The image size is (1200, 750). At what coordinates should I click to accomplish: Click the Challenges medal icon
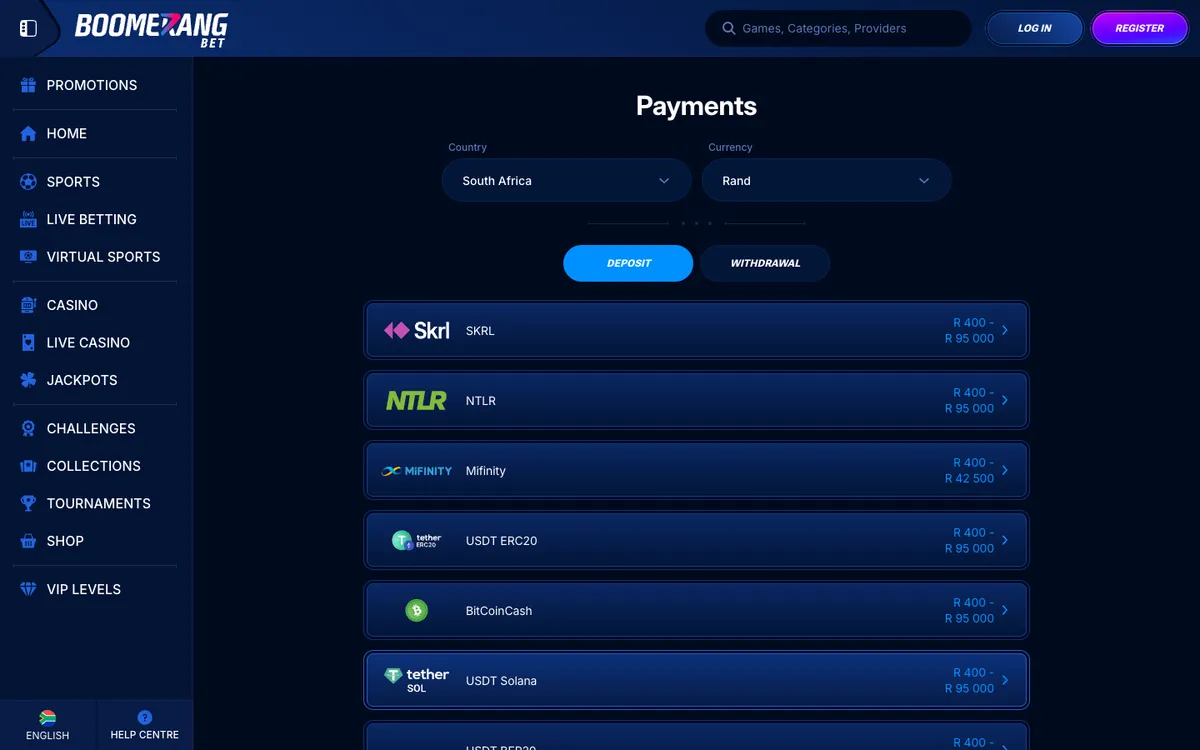point(28,428)
